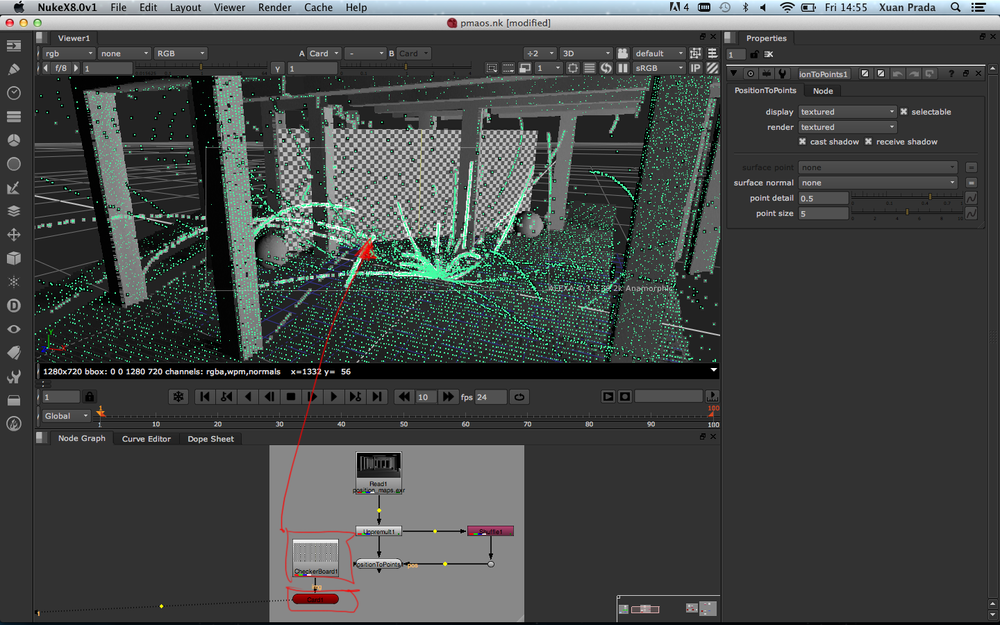Open the 3D nodes cube icon
This screenshot has width=1000, height=625.
coord(14,258)
